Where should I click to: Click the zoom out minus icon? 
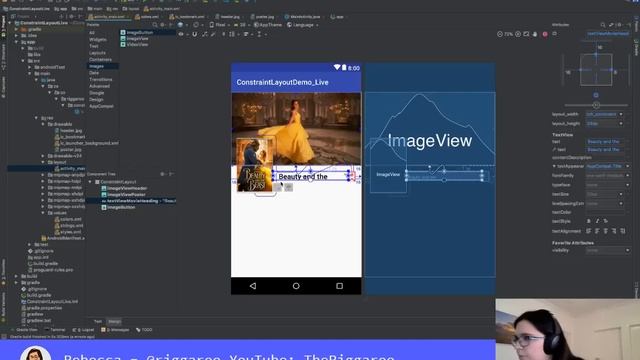500,34
